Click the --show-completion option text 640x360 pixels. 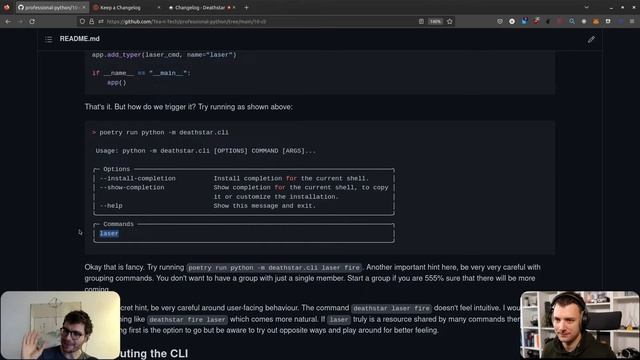pyautogui.click(x=132, y=187)
